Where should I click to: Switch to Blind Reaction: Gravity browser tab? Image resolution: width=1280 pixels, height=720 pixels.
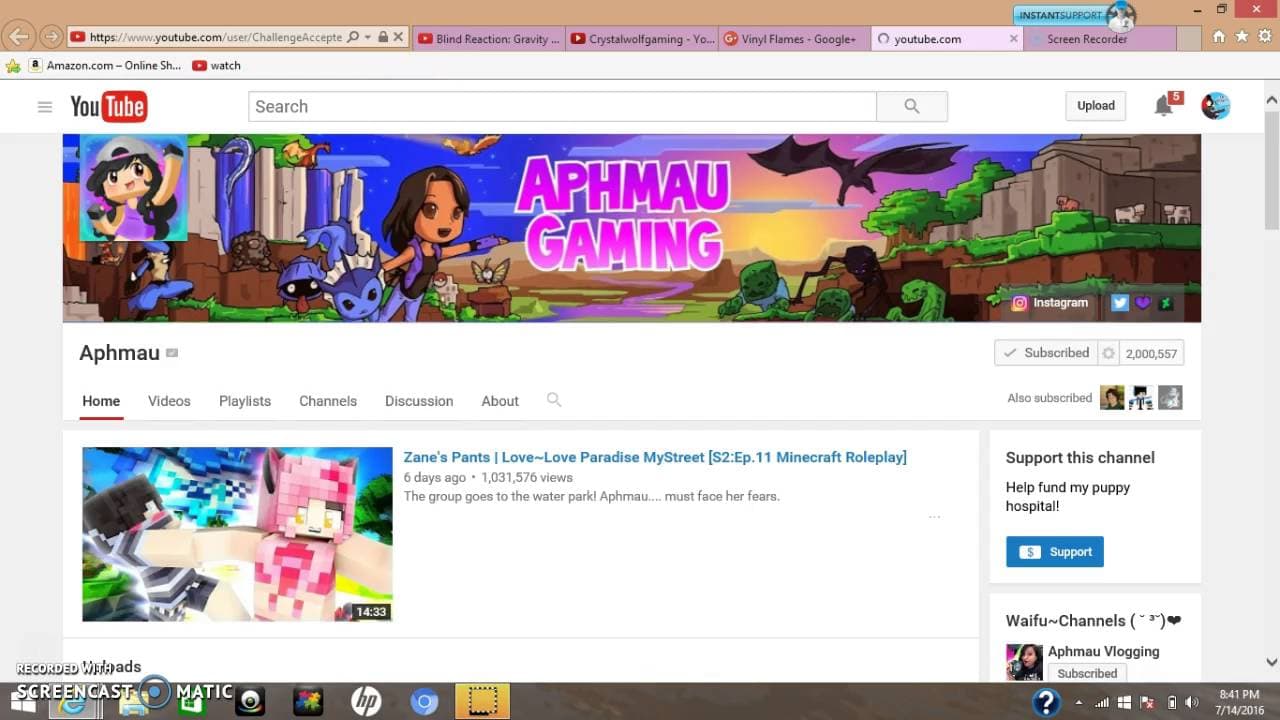click(x=488, y=39)
